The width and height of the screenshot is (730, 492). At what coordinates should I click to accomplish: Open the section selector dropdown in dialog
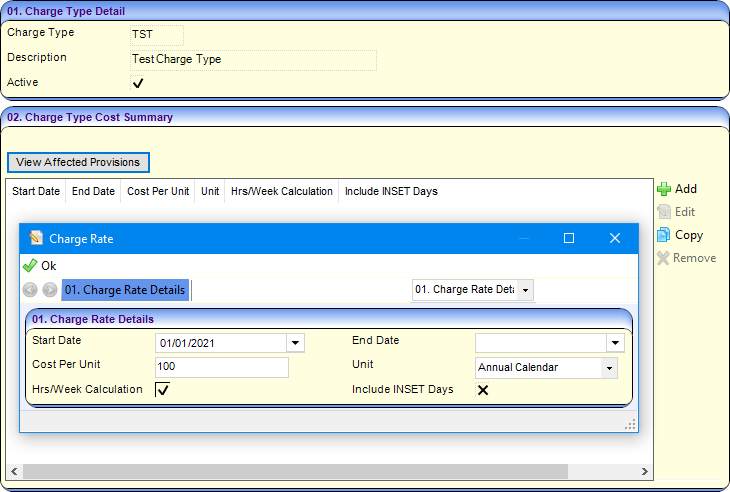526,290
